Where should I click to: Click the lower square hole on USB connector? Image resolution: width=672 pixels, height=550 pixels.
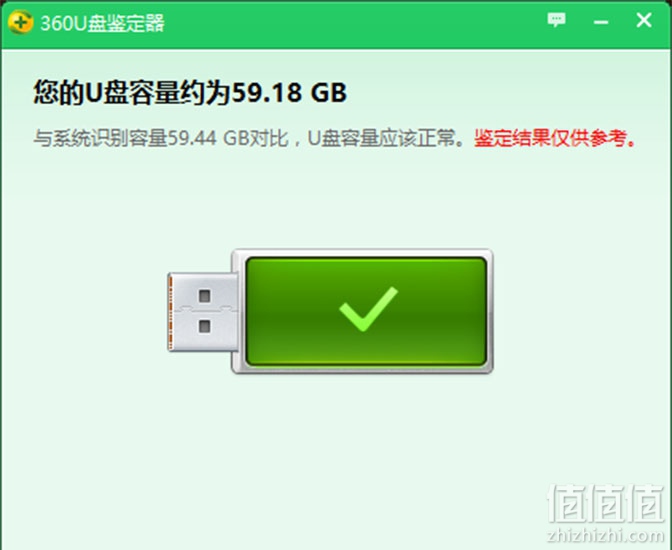(204, 326)
